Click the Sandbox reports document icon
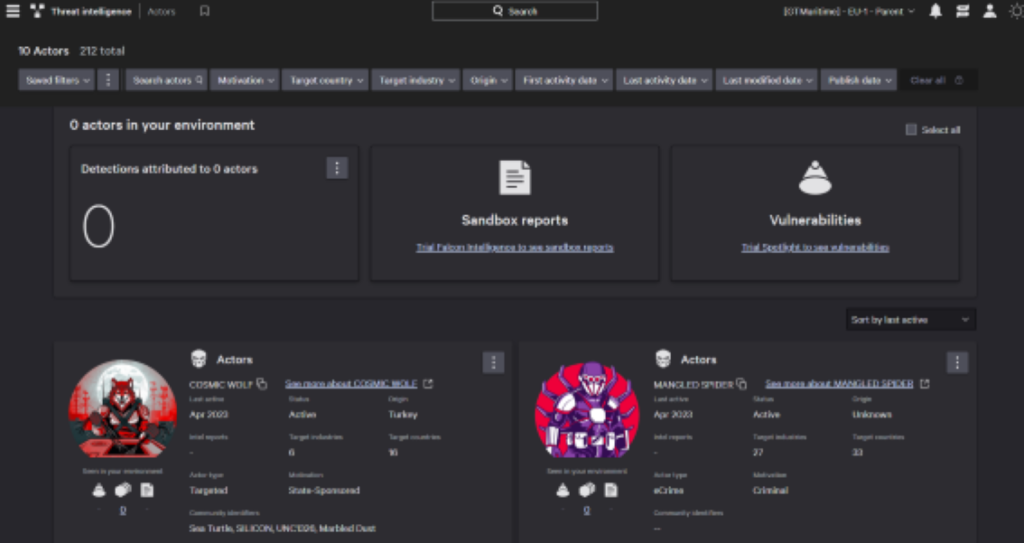1024x543 pixels. click(x=515, y=178)
